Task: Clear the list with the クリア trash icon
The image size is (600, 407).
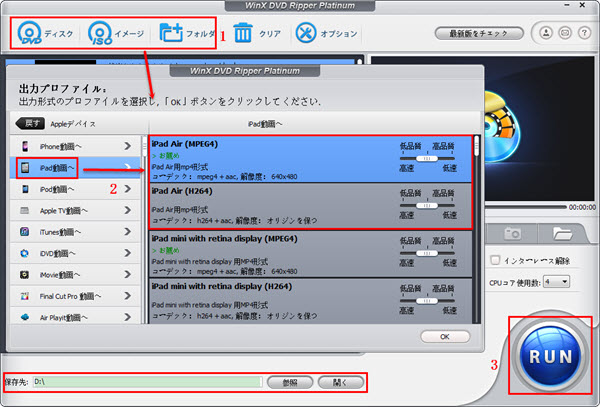Action: pos(243,33)
